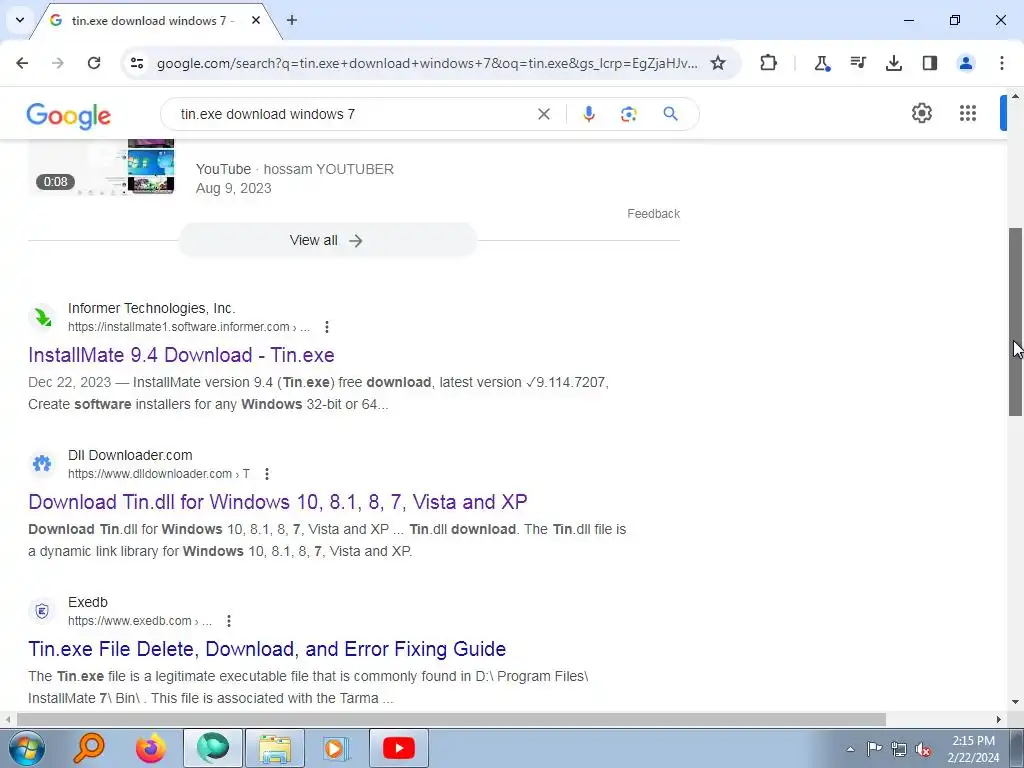
Task: Click the muted volume tray icon
Action: 923,749
